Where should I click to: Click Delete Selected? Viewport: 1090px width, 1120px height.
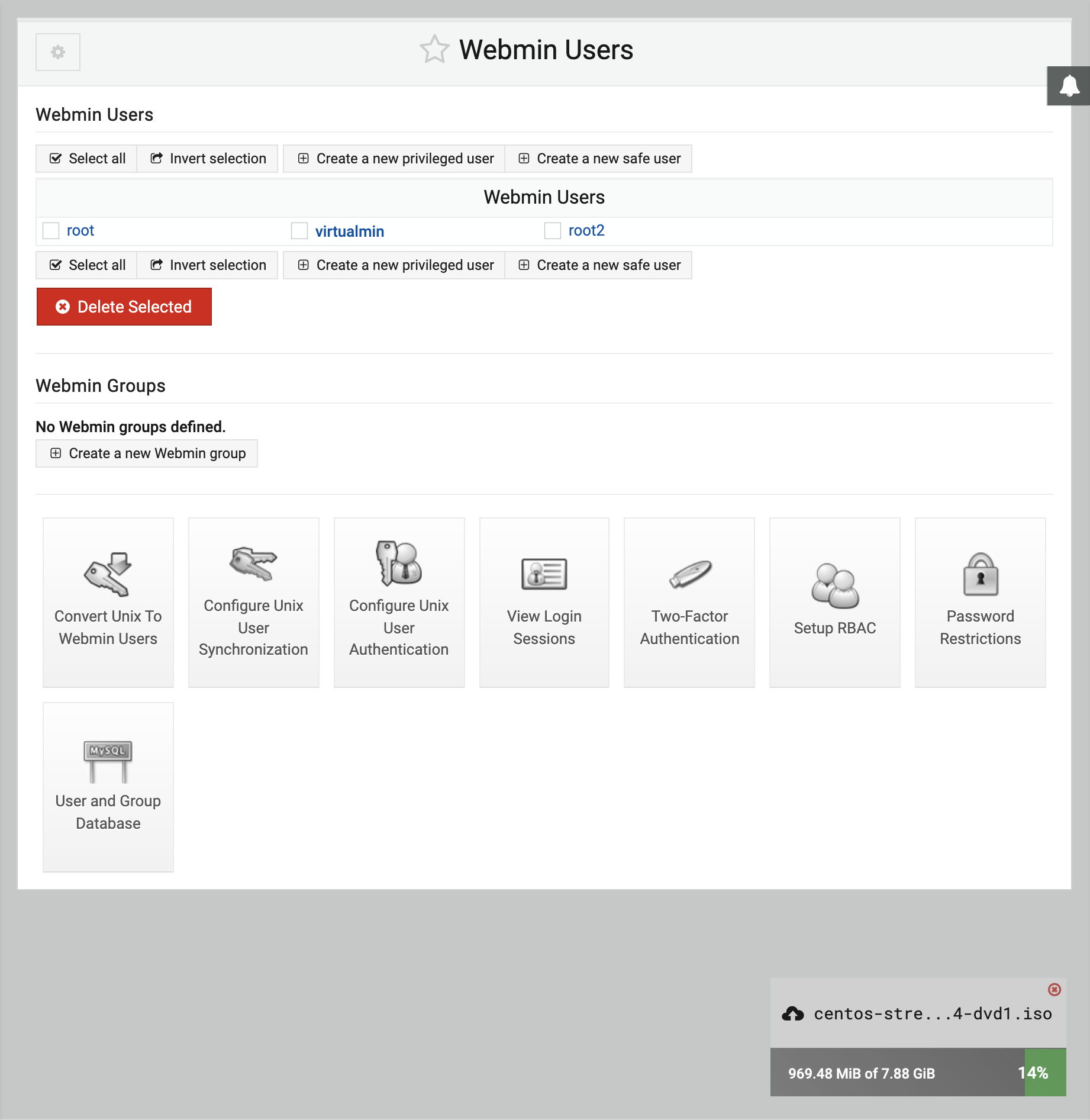tap(124, 306)
